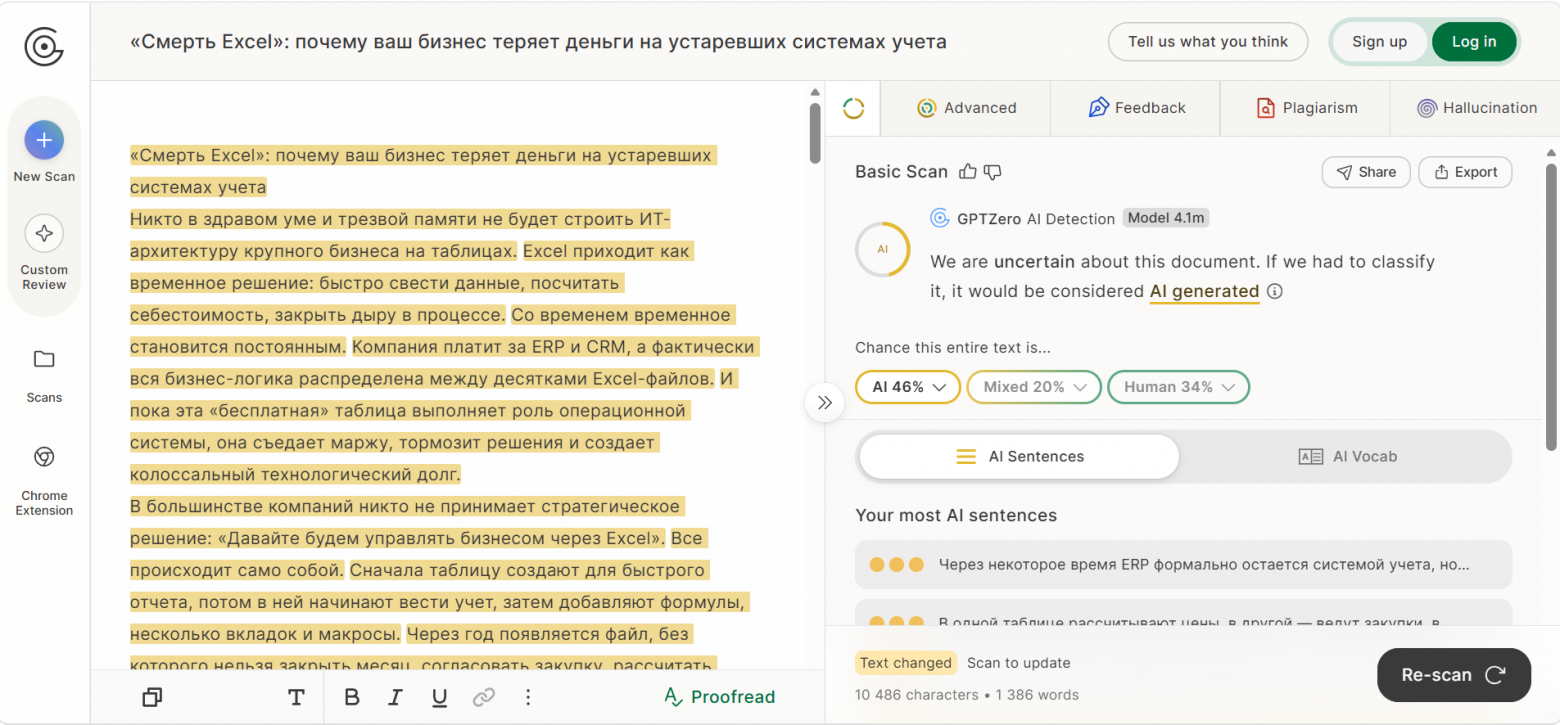Screen dimensions: 1560x725
Task: Click the Model 4.1m badge
Action: tap(1166, 218)
